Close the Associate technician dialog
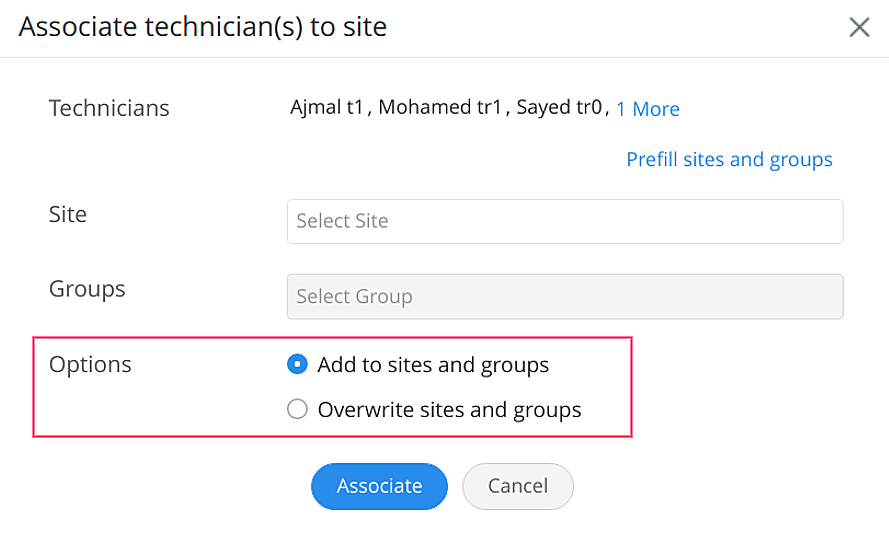This screenshot has width=889, height=535. 859,27
